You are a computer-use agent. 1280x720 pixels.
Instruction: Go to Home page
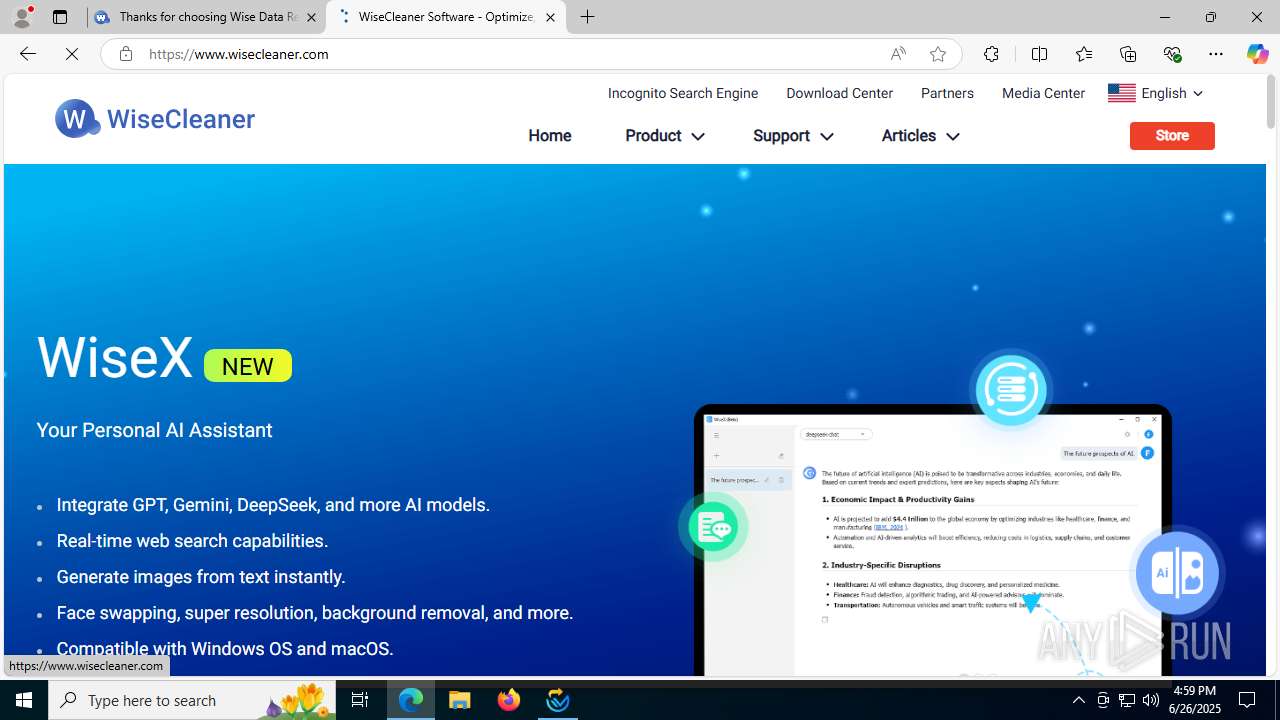(550, 136)
